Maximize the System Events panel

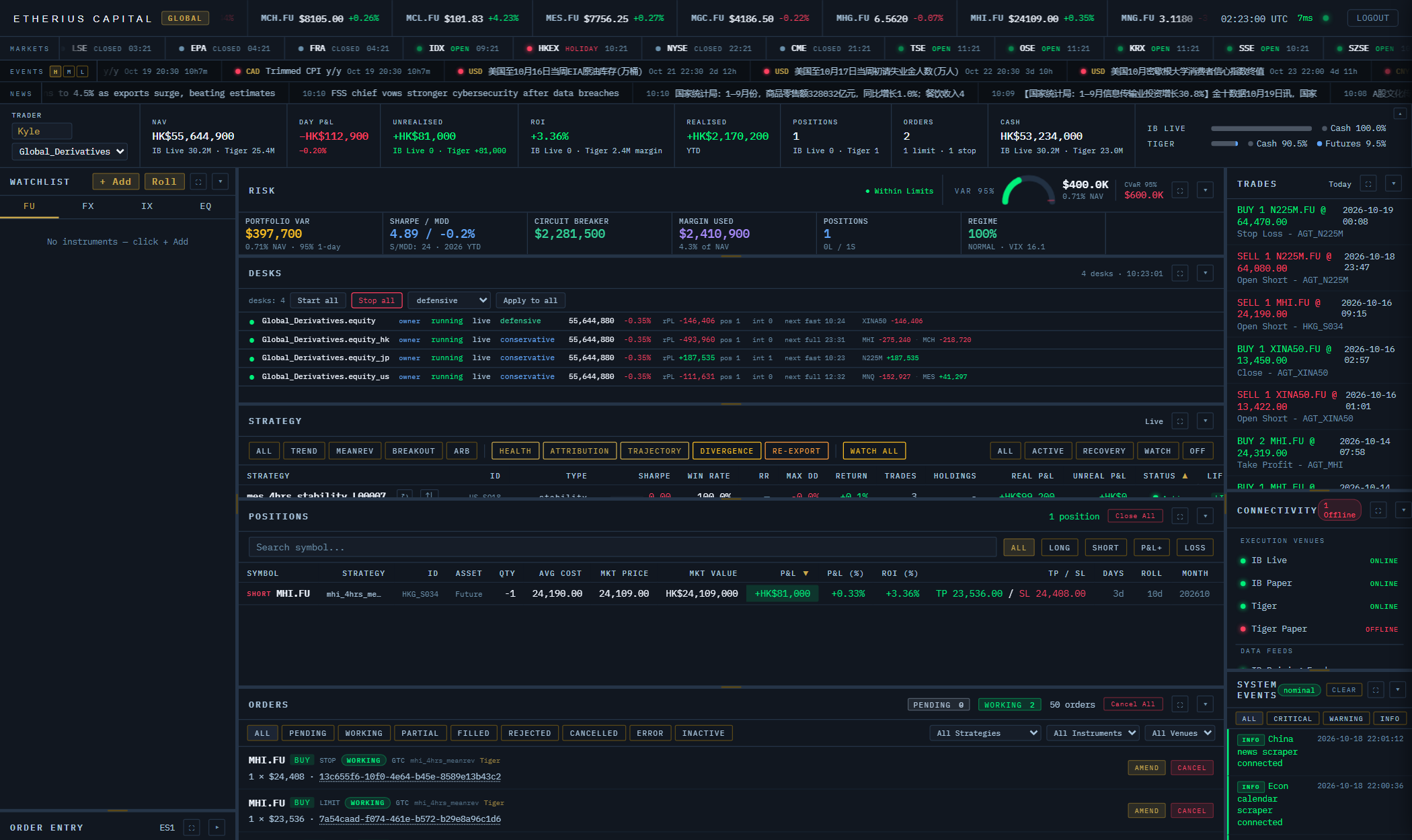(1376, 690)
